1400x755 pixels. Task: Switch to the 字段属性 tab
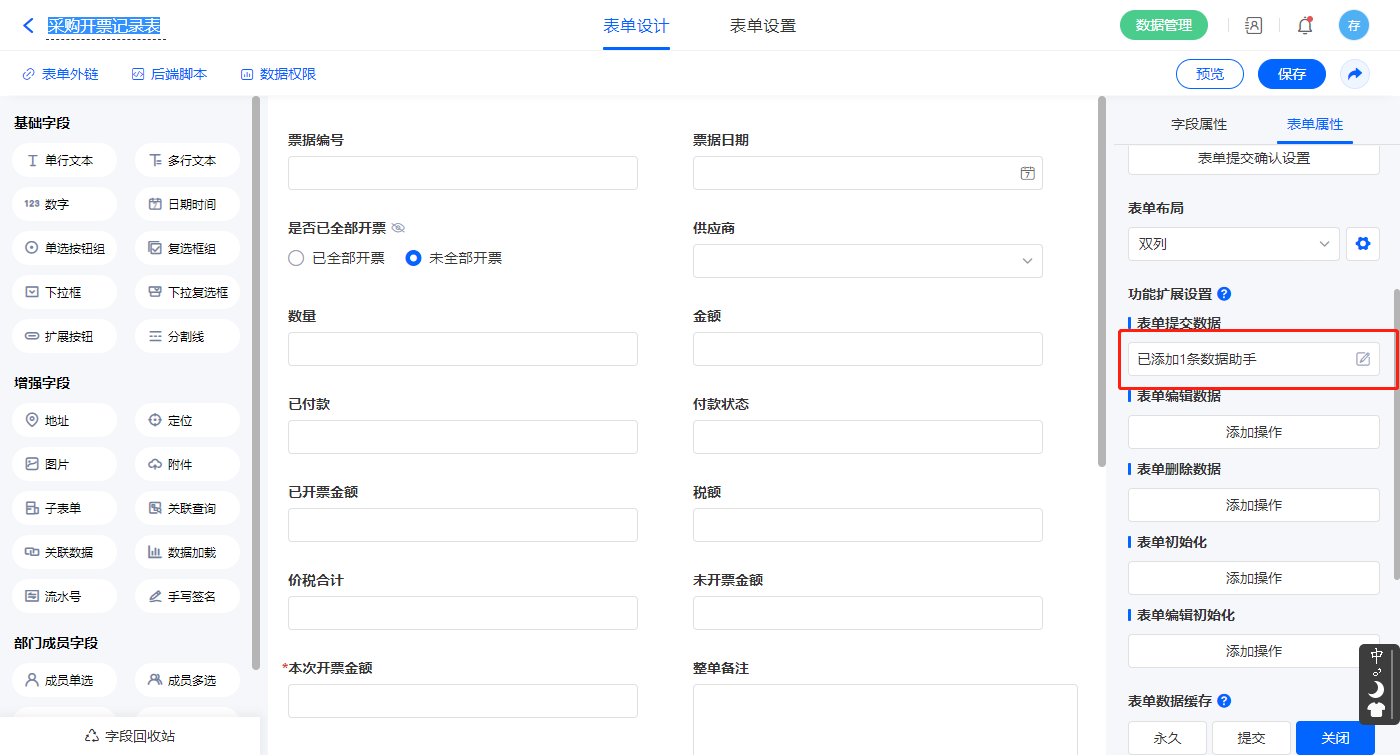tap(1198, 124)
